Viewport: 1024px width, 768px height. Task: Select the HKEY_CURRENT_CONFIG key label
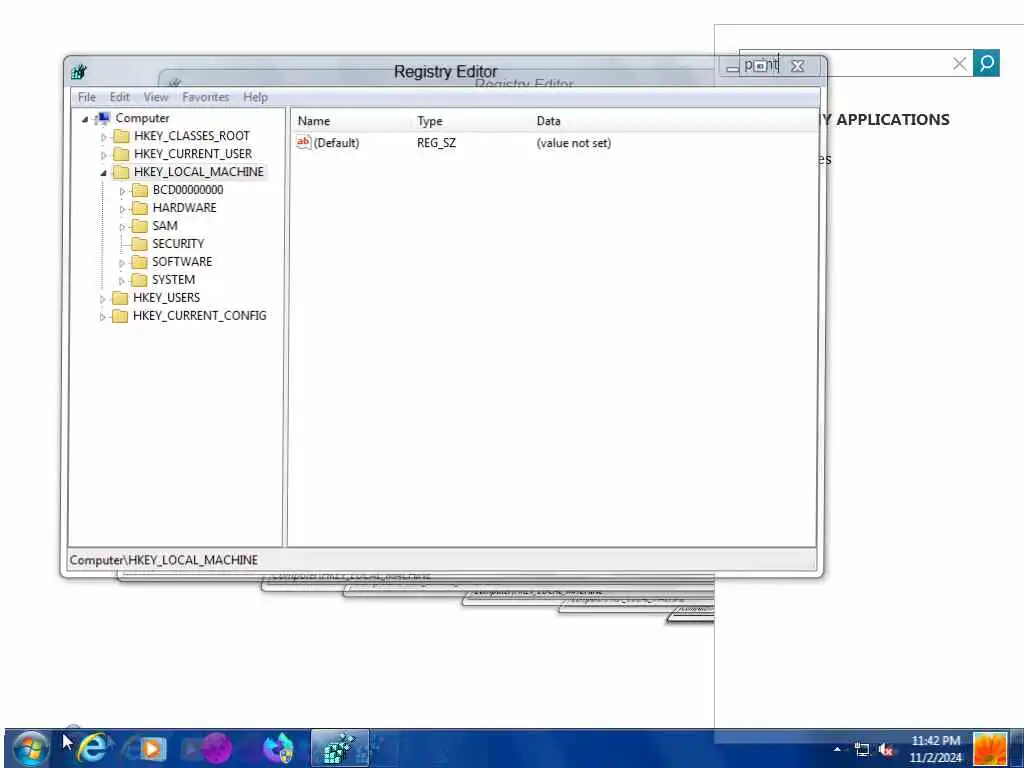pos(199,315)
